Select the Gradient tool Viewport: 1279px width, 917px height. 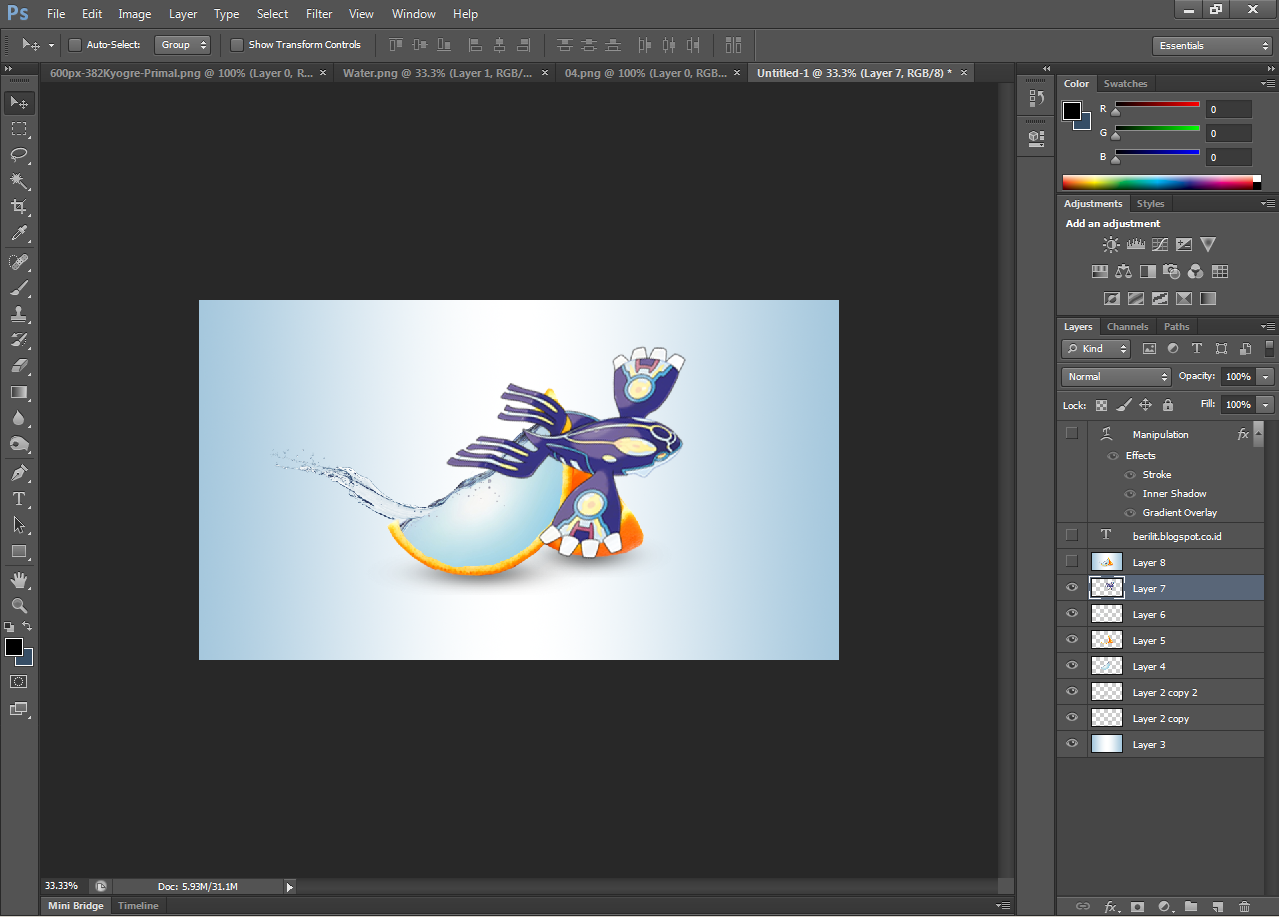pos(19,392)
